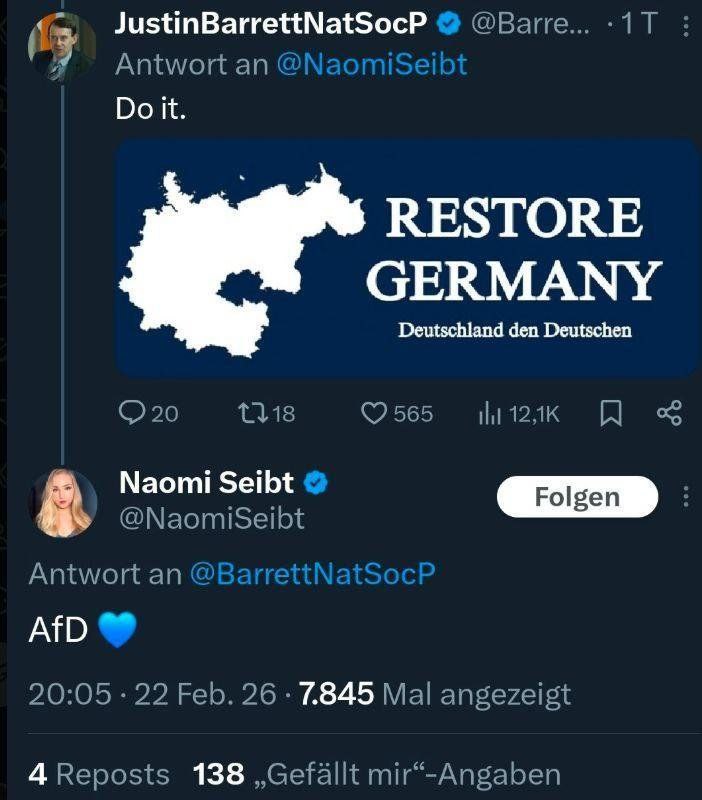The width and height of the screenshot is (702, 800).
Task: Open the @BarrettNatSocP mention link
Action: (x=312, y=574)
